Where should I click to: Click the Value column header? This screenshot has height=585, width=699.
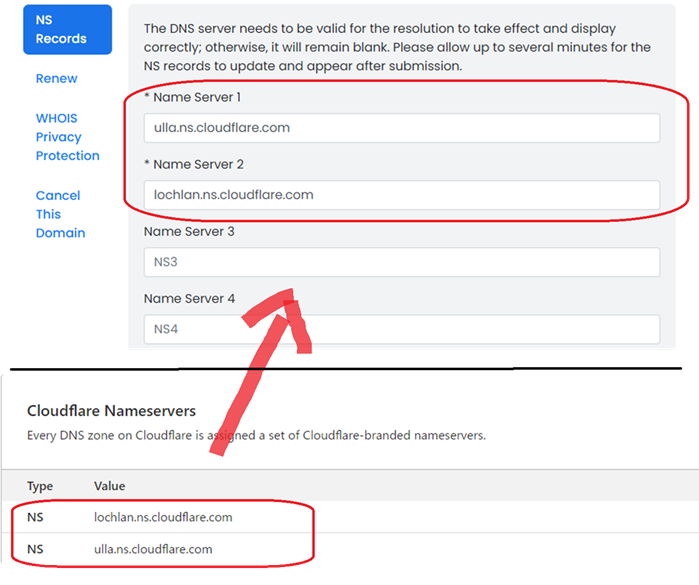[x=109, y=486]
